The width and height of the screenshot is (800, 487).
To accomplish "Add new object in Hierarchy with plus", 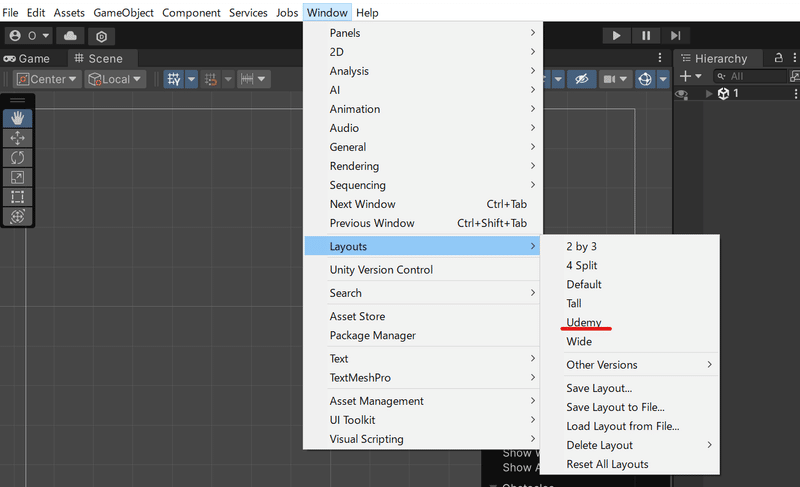I will [690, 76].
